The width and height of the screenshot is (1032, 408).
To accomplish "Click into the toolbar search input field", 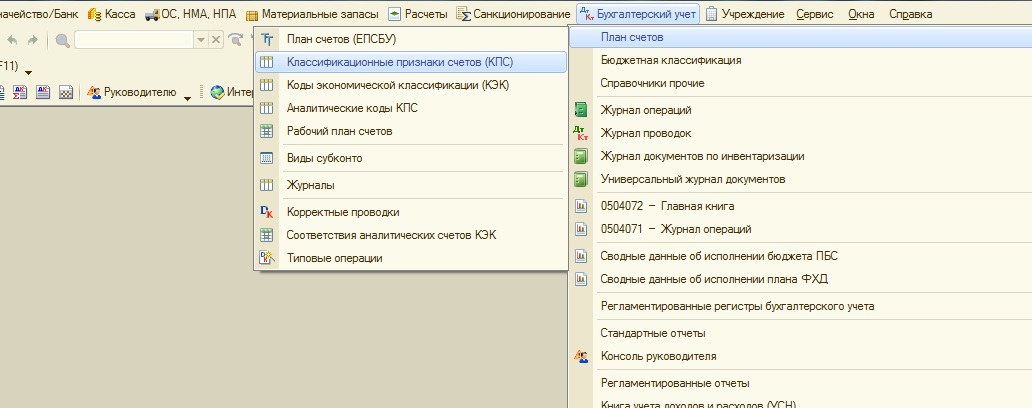I will pyautogui.click(x=135, y=40).
